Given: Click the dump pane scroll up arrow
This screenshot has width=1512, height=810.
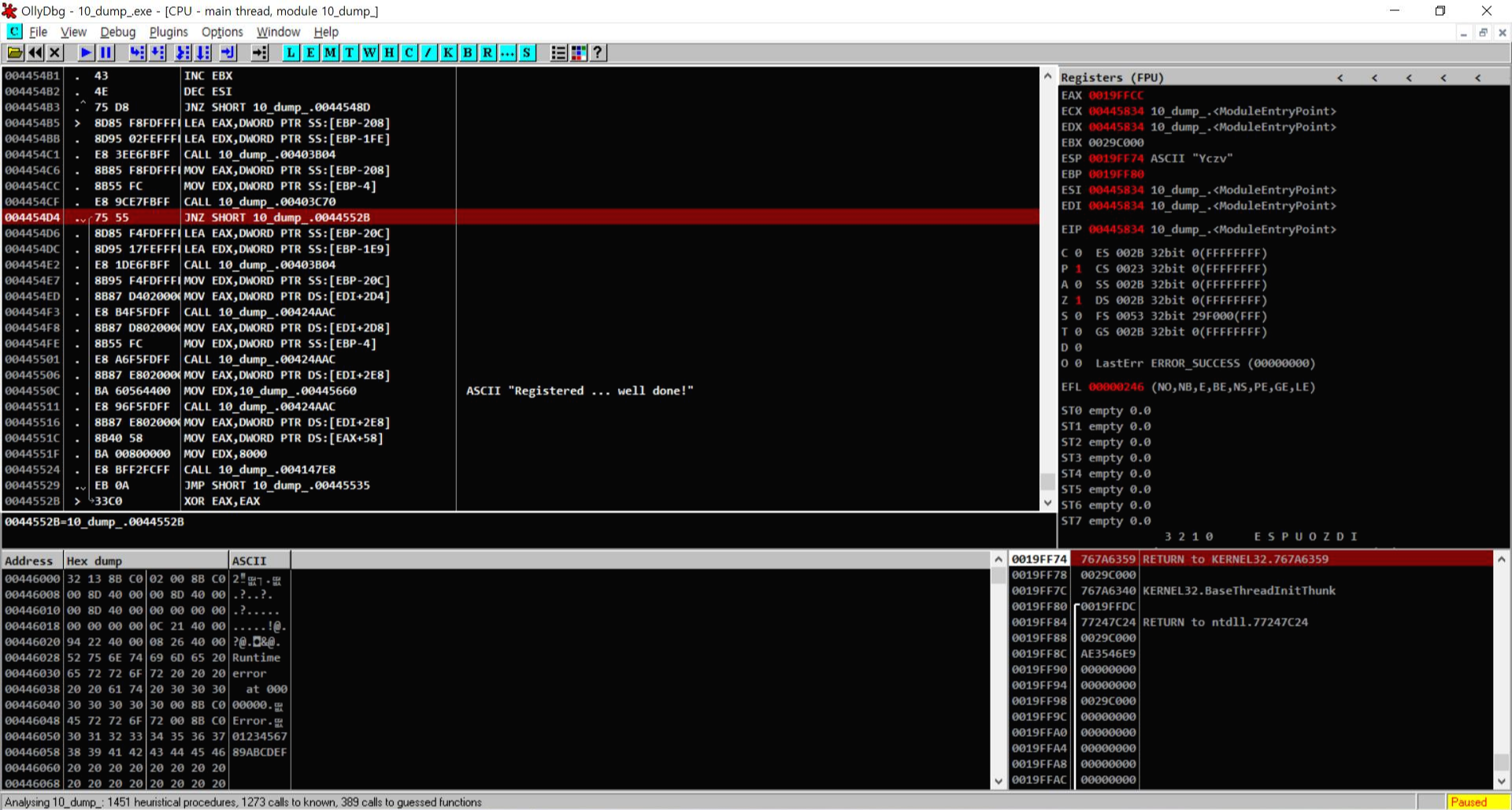Looking at the screenshot, I should tap(999, 559).
